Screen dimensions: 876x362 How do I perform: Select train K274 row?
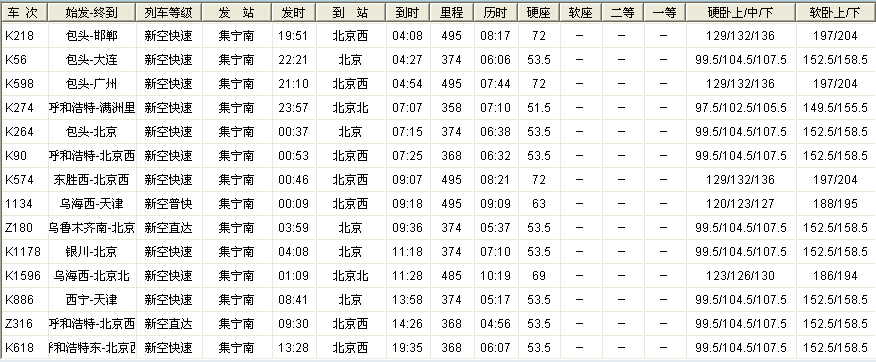click(x=438, y=108)
